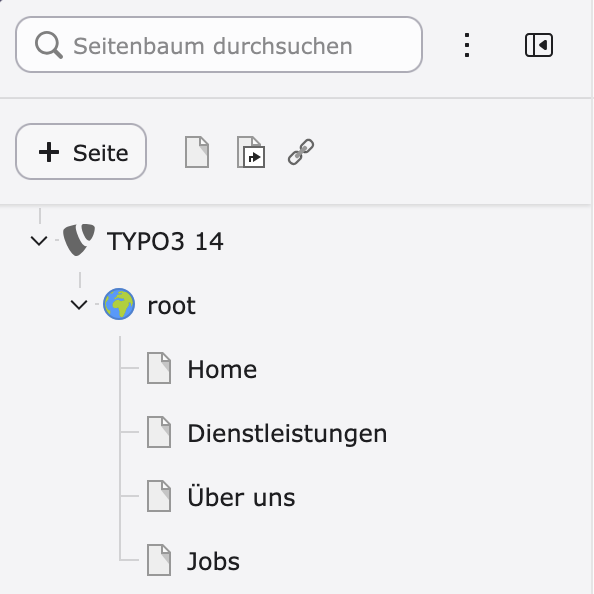The image size is (594, 594).
Task: Open the Über uns page
Action: click(x=241, y=496)
